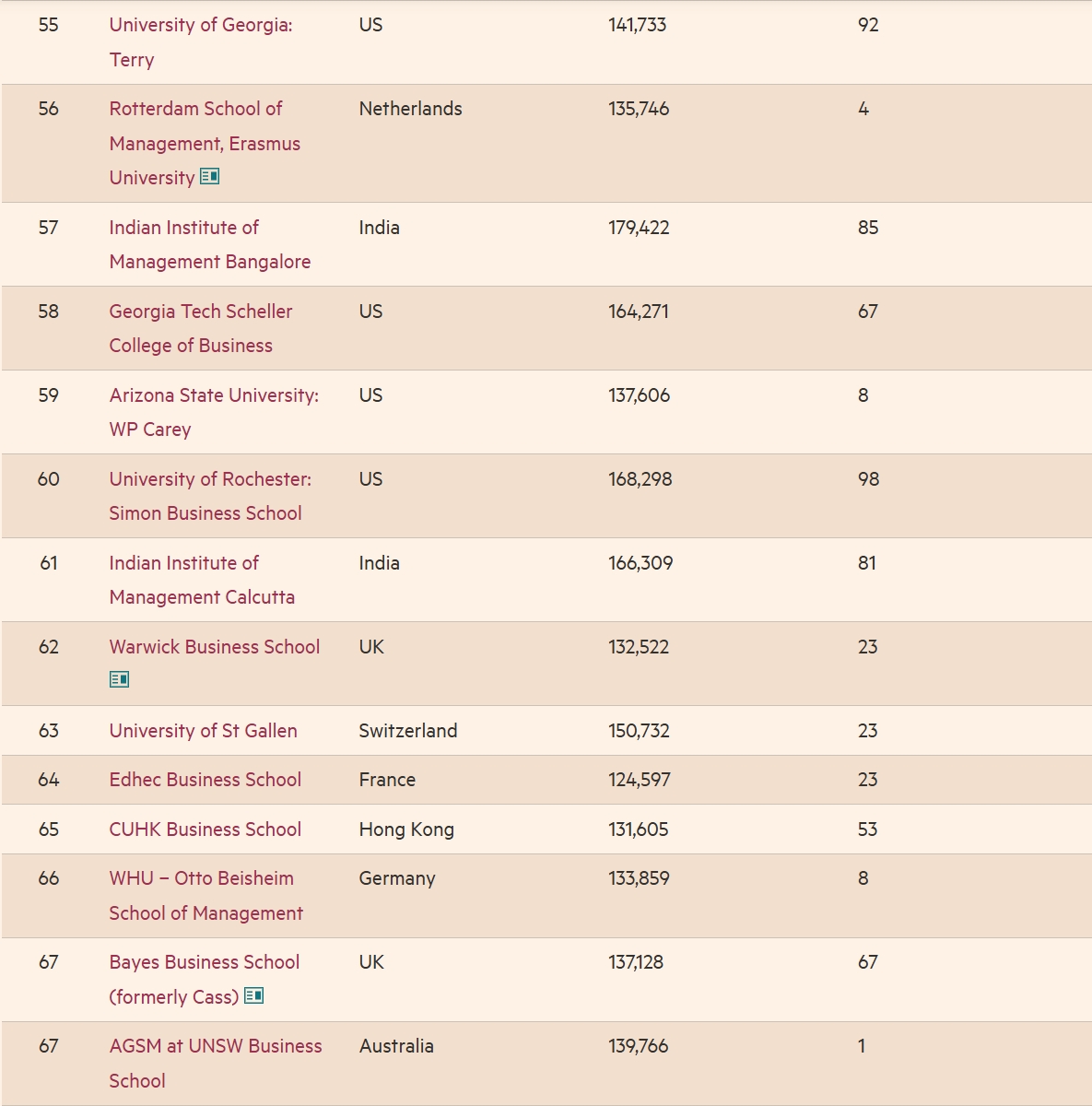Select value 85 in IIM Bangalore row
The height and width of the screenshot is (1106, 1092).
point(868,228)
